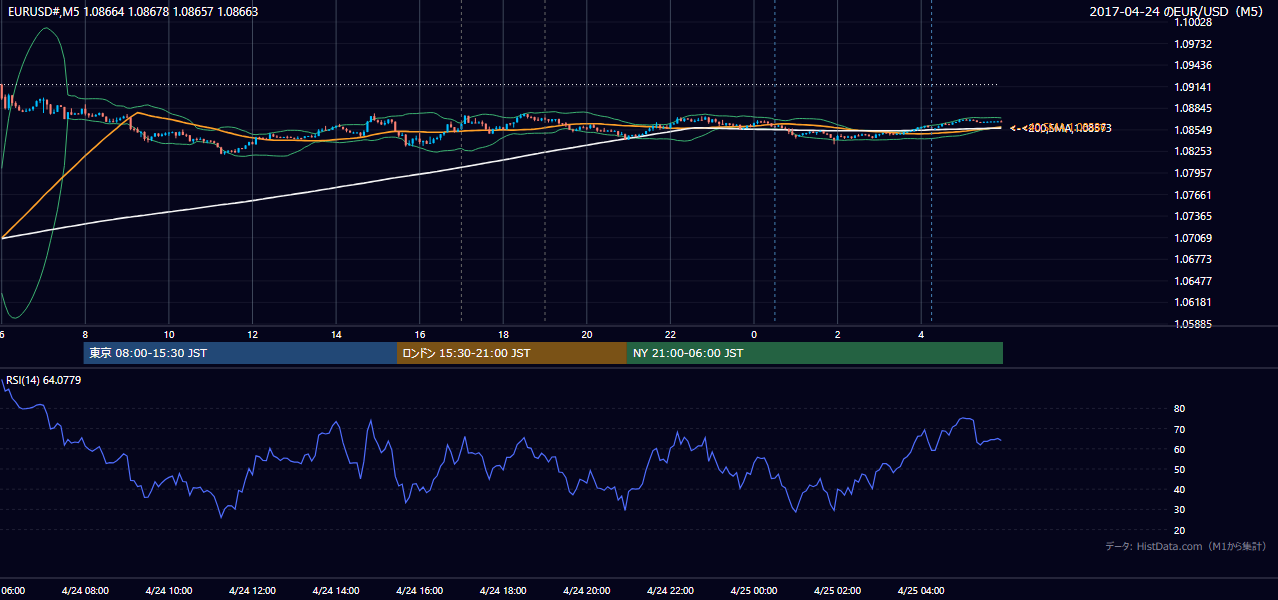
Task: Click the 1.09436 price axis label
Action: tap(1194, 65)
